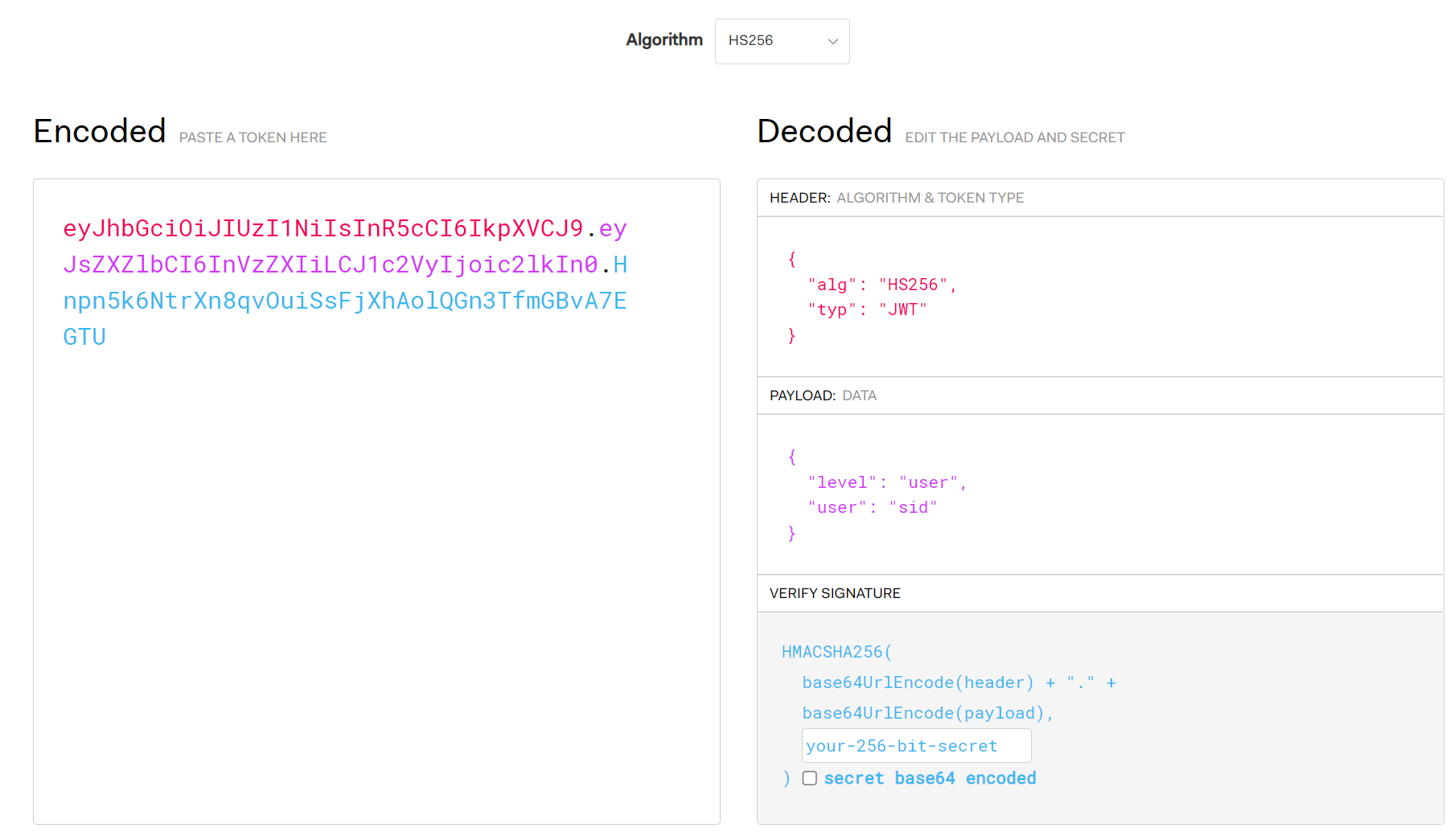Click the "level": "user" payload line
Viewport: 1454px width, 840px height.
[887, 482]
